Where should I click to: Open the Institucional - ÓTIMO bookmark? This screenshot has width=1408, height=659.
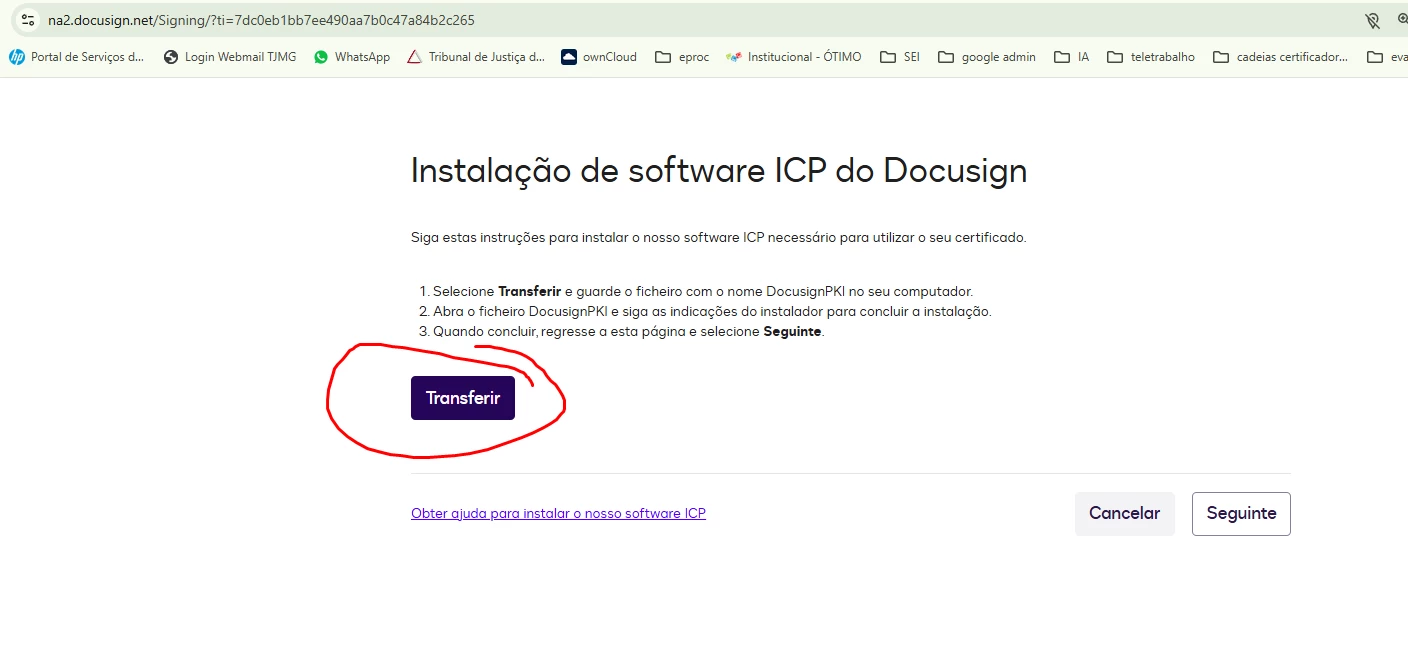click(794, 57)
